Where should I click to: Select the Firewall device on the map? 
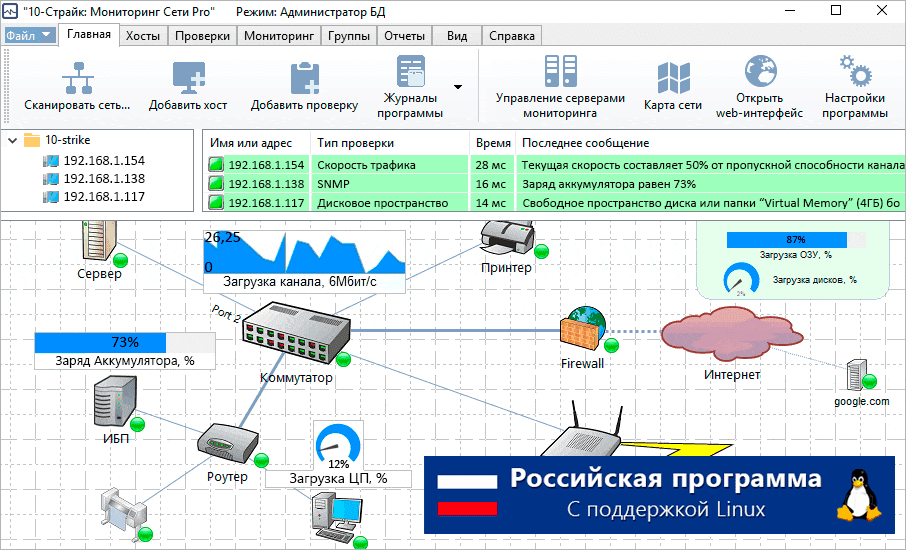582,328
